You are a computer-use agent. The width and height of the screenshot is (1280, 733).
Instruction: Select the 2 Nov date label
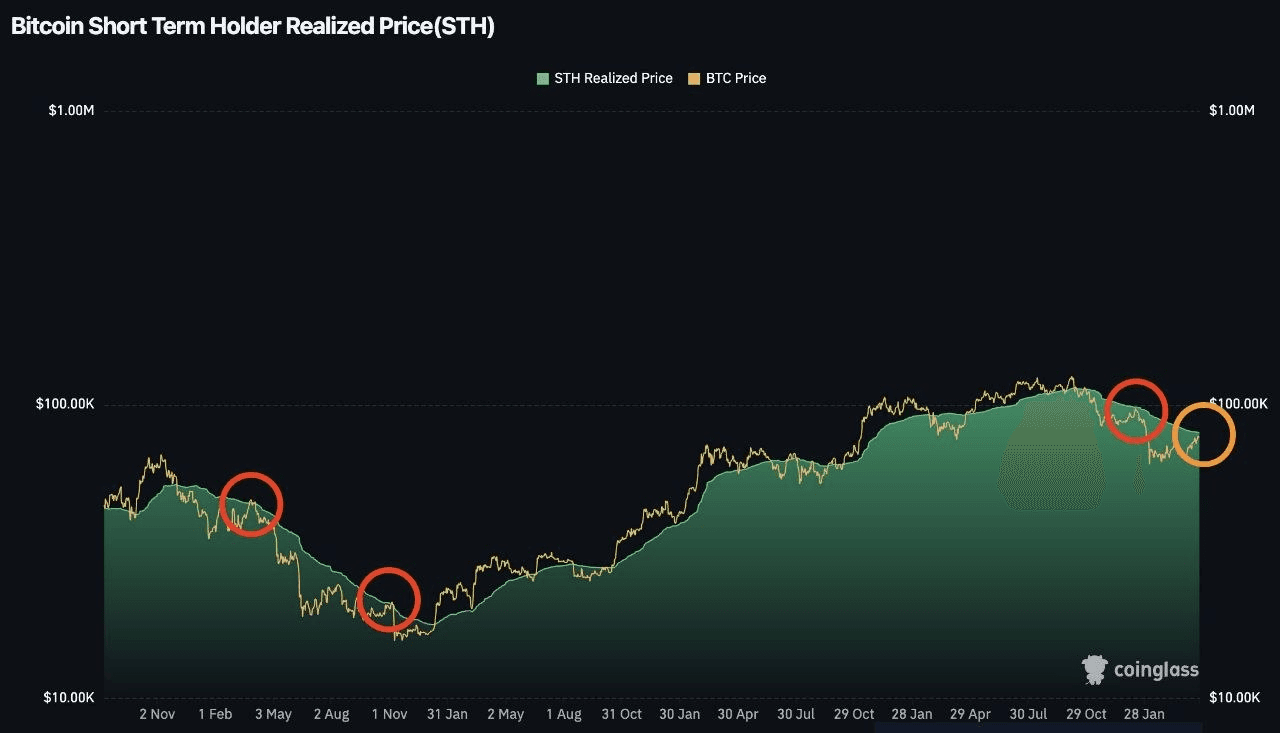click(157, 714)
